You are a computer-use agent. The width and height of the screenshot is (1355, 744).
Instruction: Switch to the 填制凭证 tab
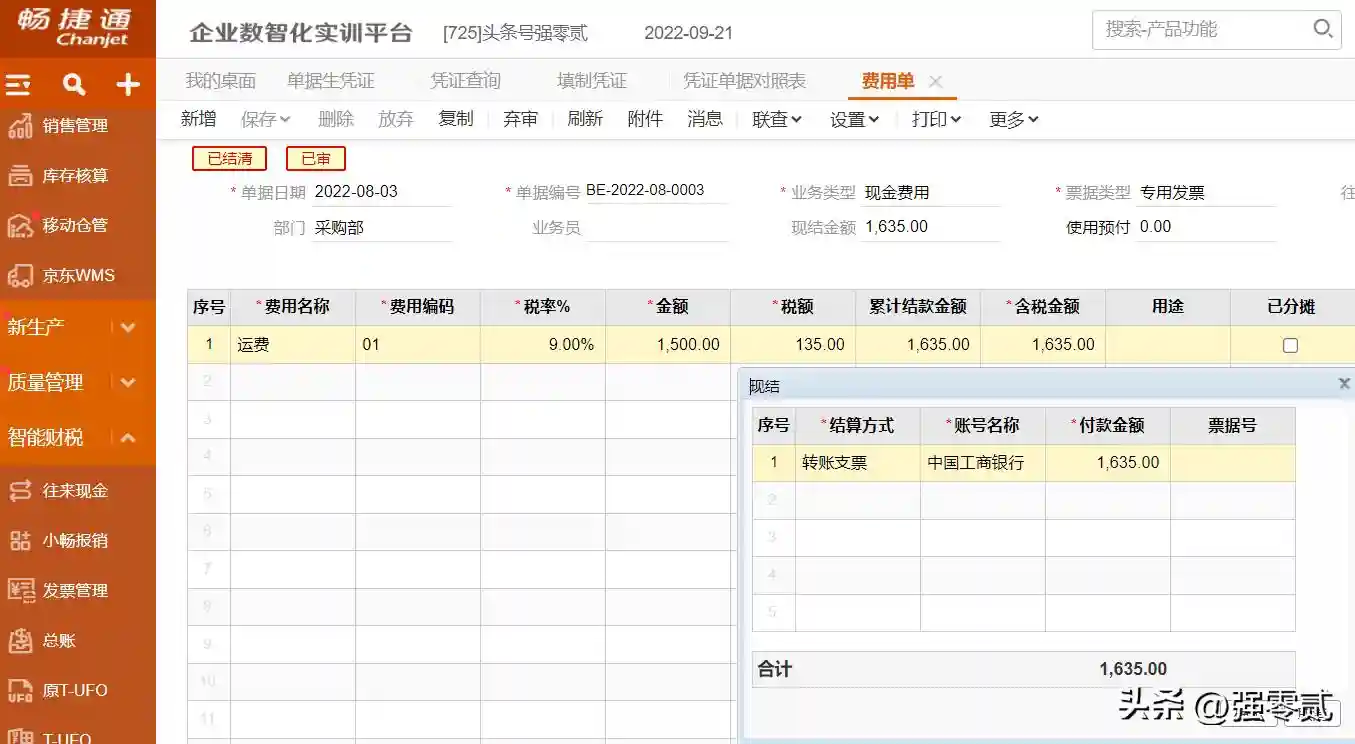point(592,81)
